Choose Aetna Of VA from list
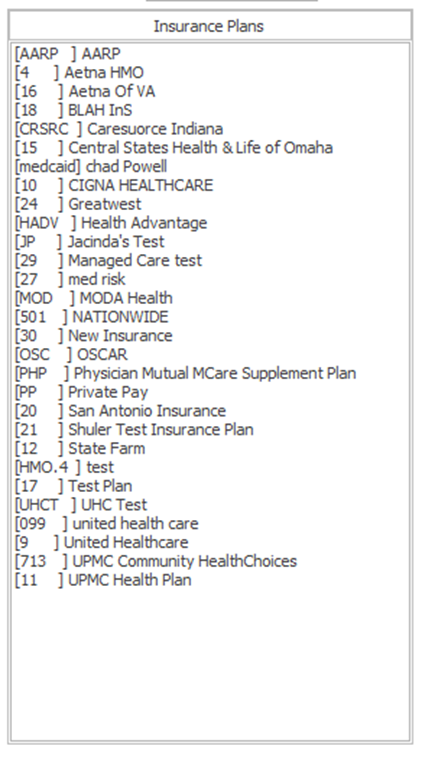This screenshot has width=422, height=759. 85,91
